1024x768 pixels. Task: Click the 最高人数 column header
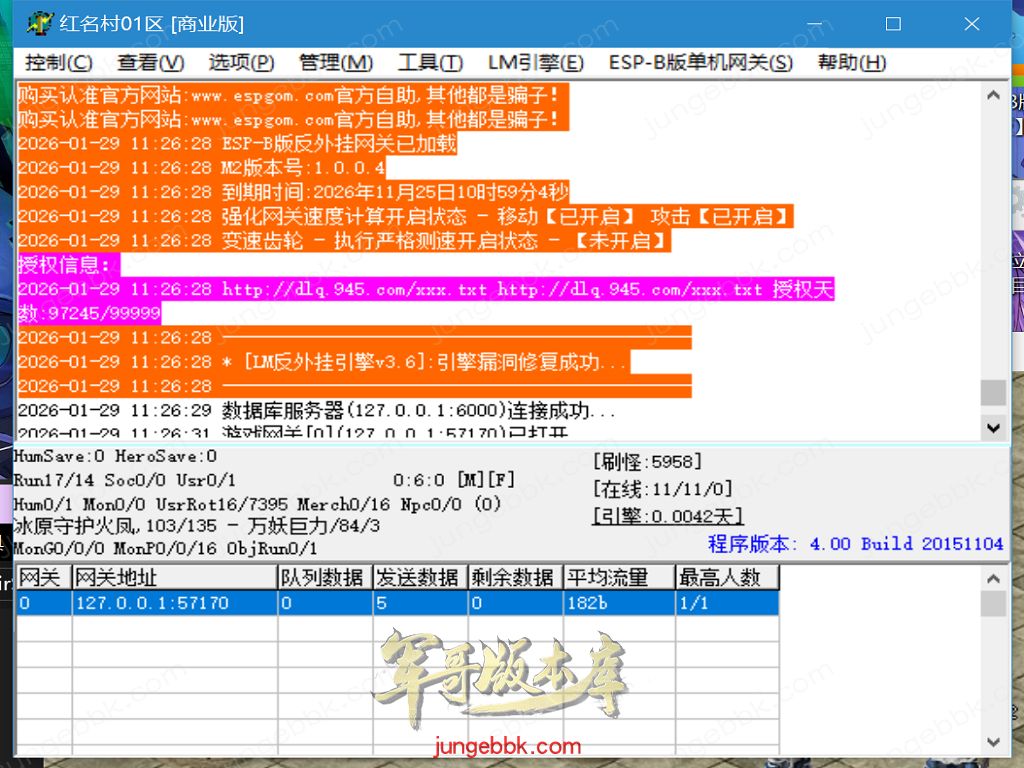(x=726, y=578)
